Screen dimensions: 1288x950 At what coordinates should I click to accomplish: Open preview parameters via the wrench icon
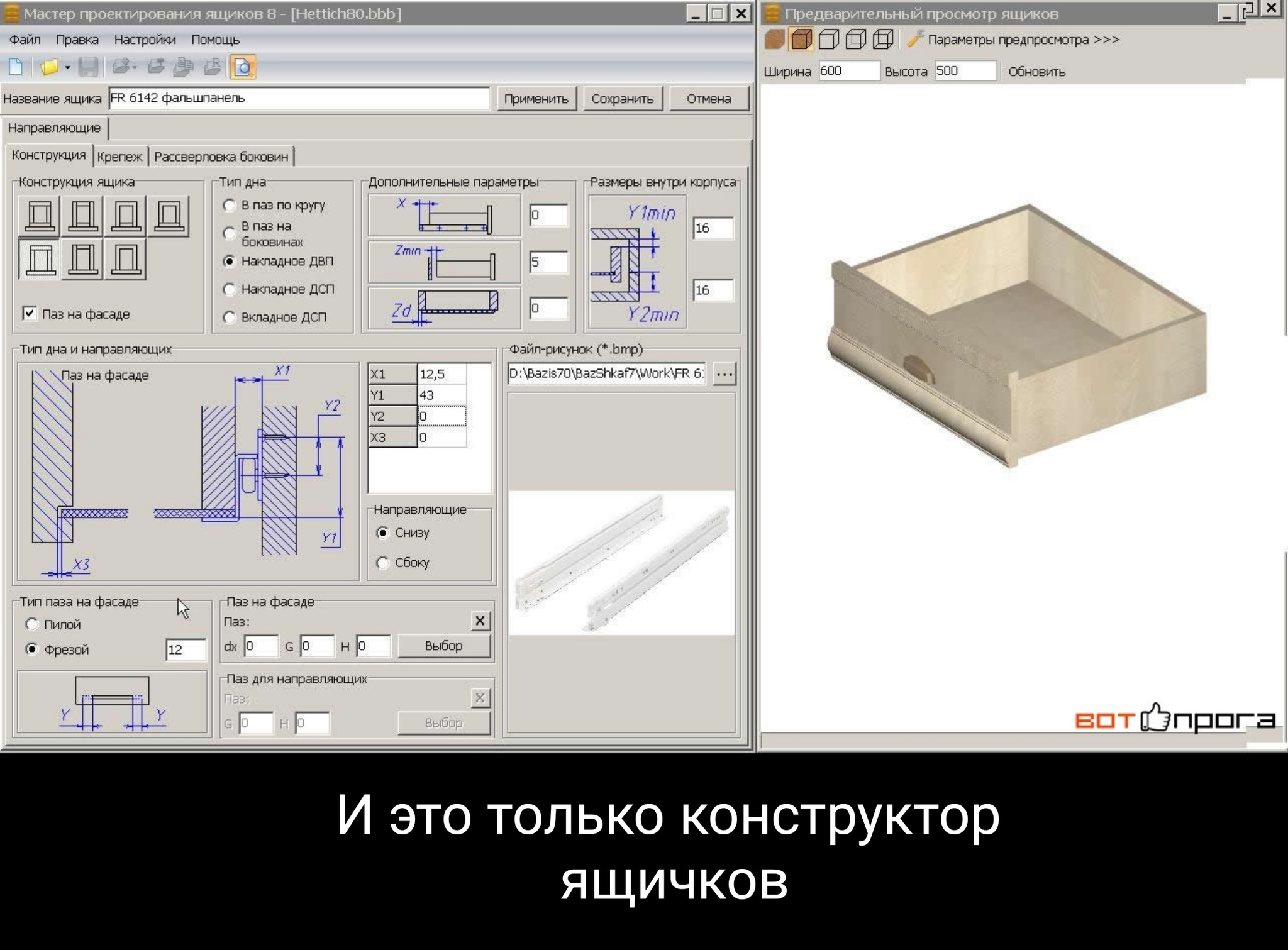(915, 39)
